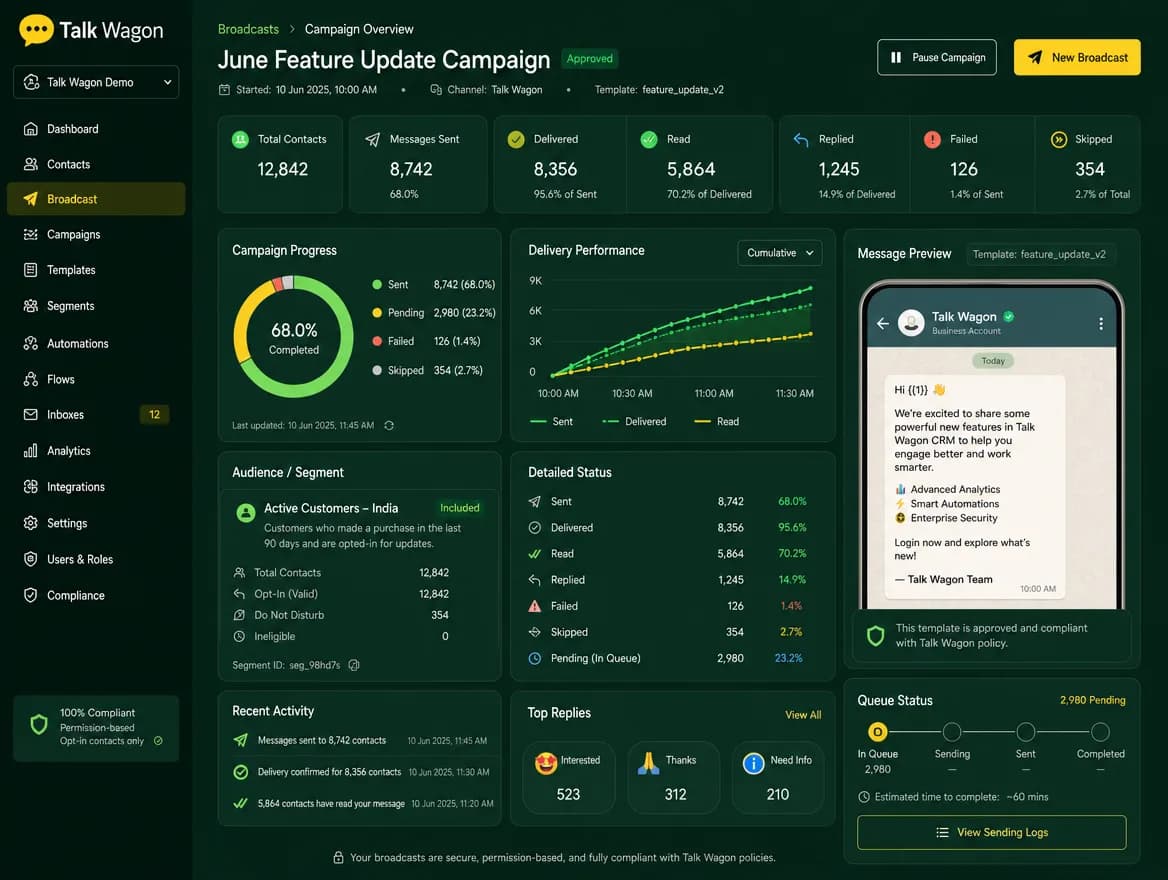Click the yellow Pending legend dot
The width and height of the screenshot is (1168, 880).
tap(377, 313)
